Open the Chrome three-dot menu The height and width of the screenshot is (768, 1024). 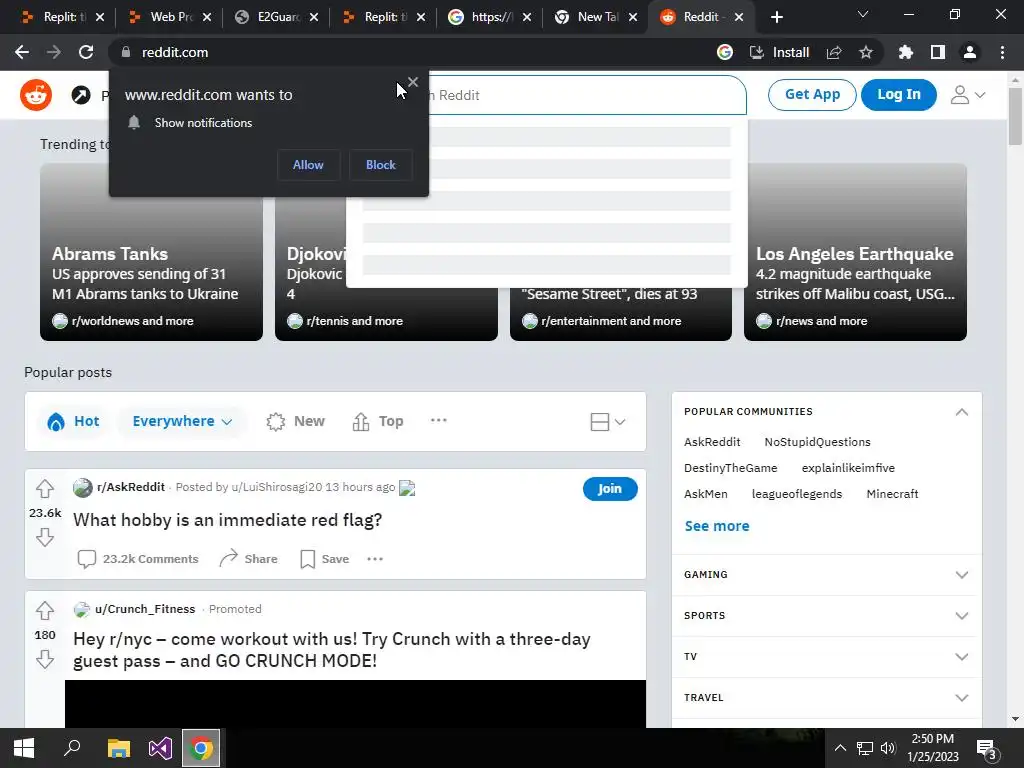[1002, 52]
